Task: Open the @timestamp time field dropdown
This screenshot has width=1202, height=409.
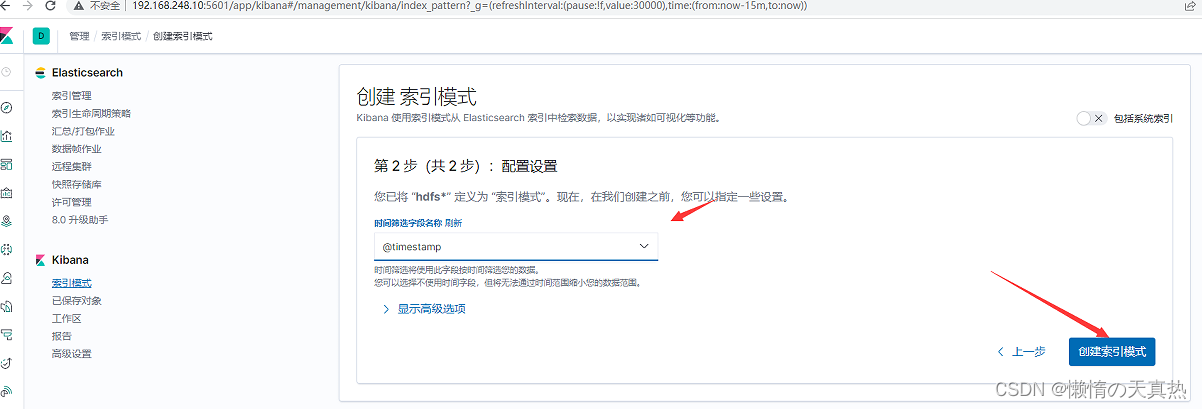Action: [516, 246]
